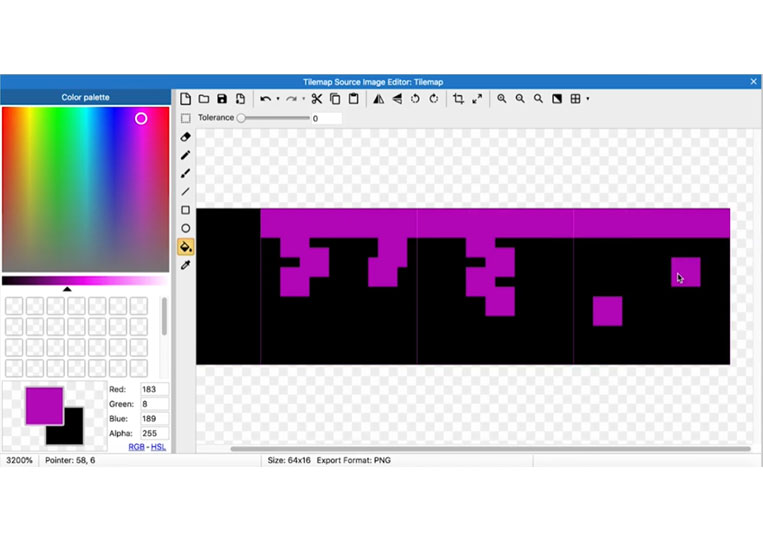763x541 pixels.
Task: Click the Blue value field
Action: 154,418
